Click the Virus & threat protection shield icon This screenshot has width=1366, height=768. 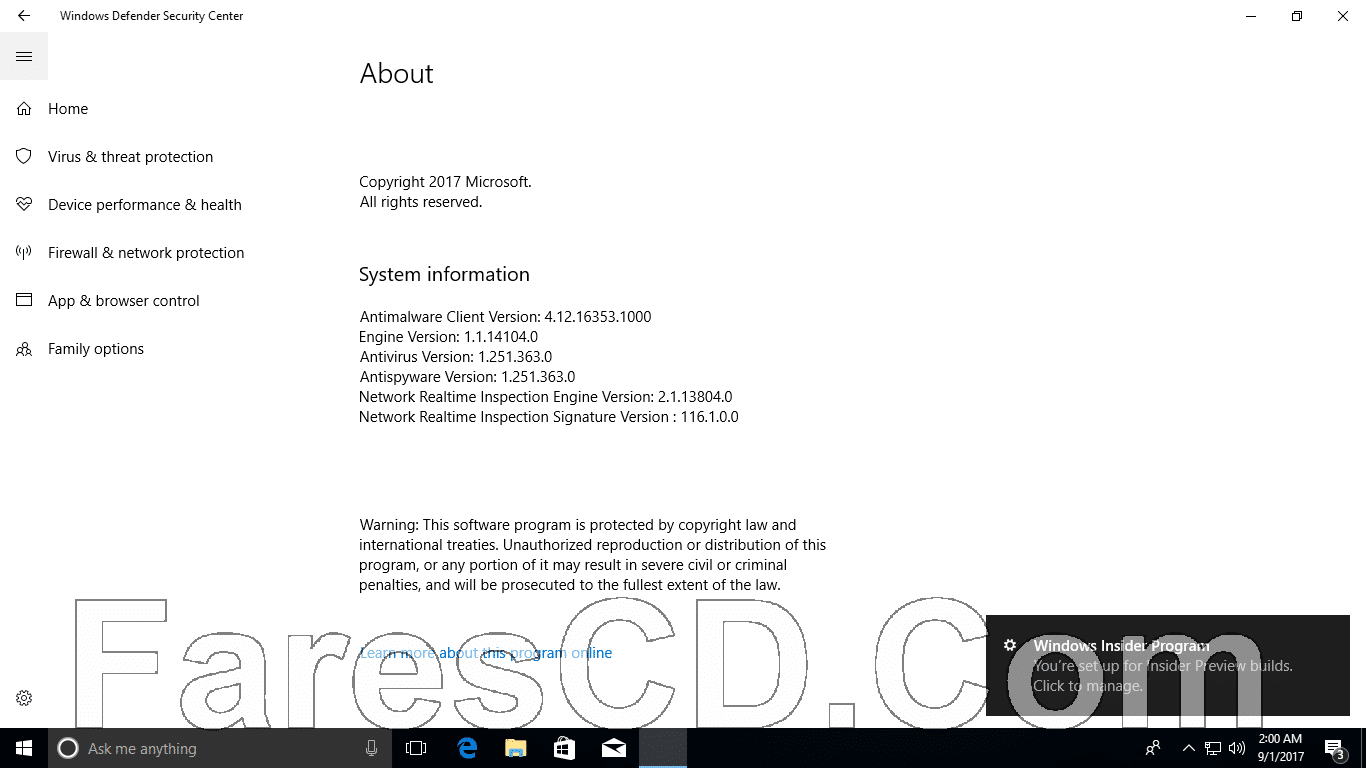point(24,157)
